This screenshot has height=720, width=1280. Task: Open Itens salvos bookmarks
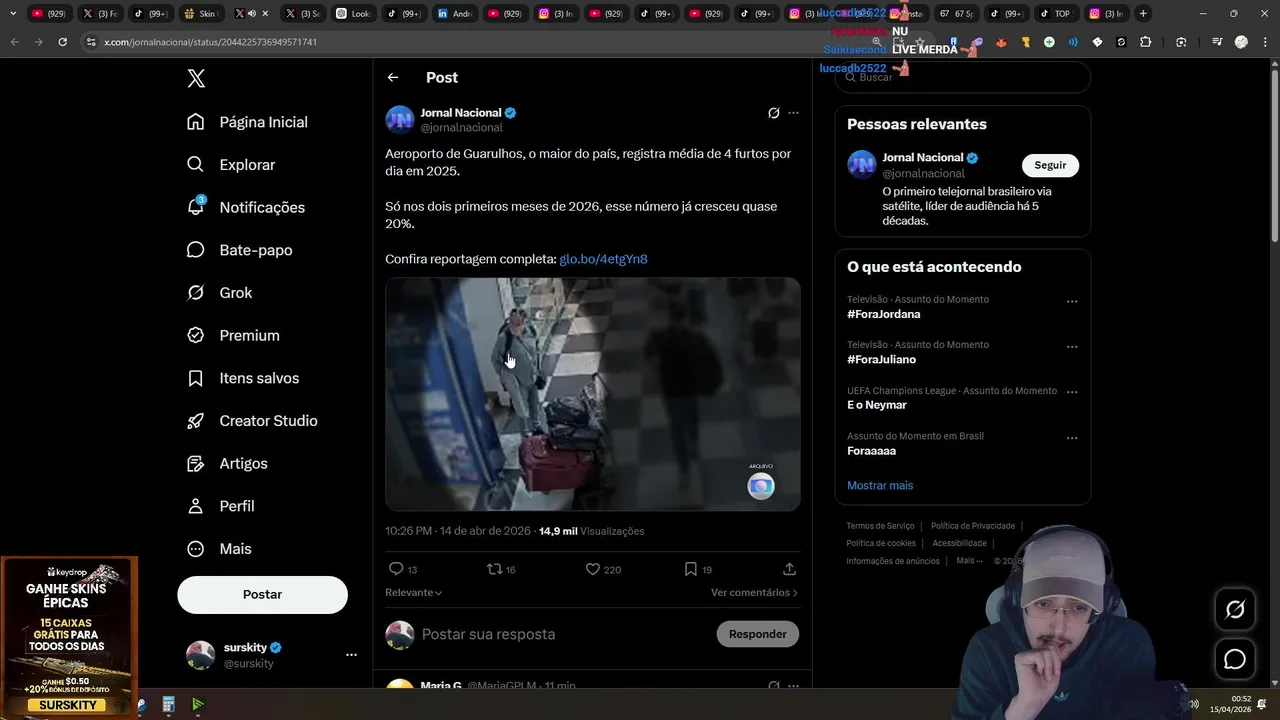click(x=243, y=378)
